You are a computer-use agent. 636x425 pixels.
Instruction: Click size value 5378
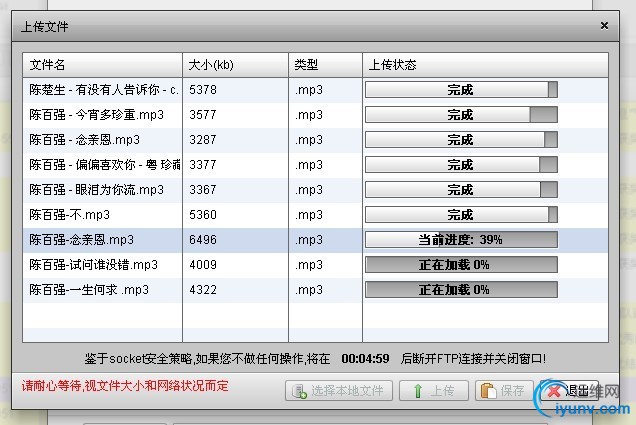pos(203,90)
